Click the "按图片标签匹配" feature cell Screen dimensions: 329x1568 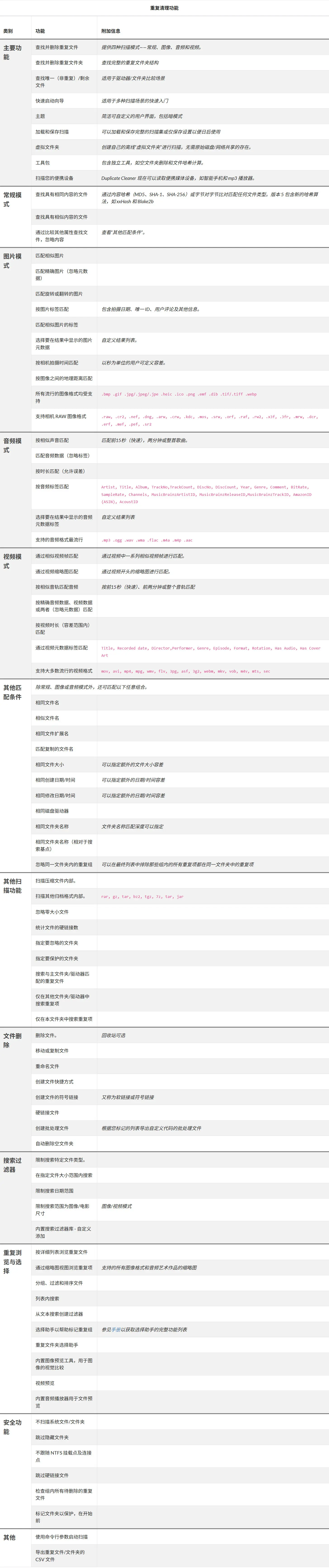pyautogui.click(x=64, y=309)
